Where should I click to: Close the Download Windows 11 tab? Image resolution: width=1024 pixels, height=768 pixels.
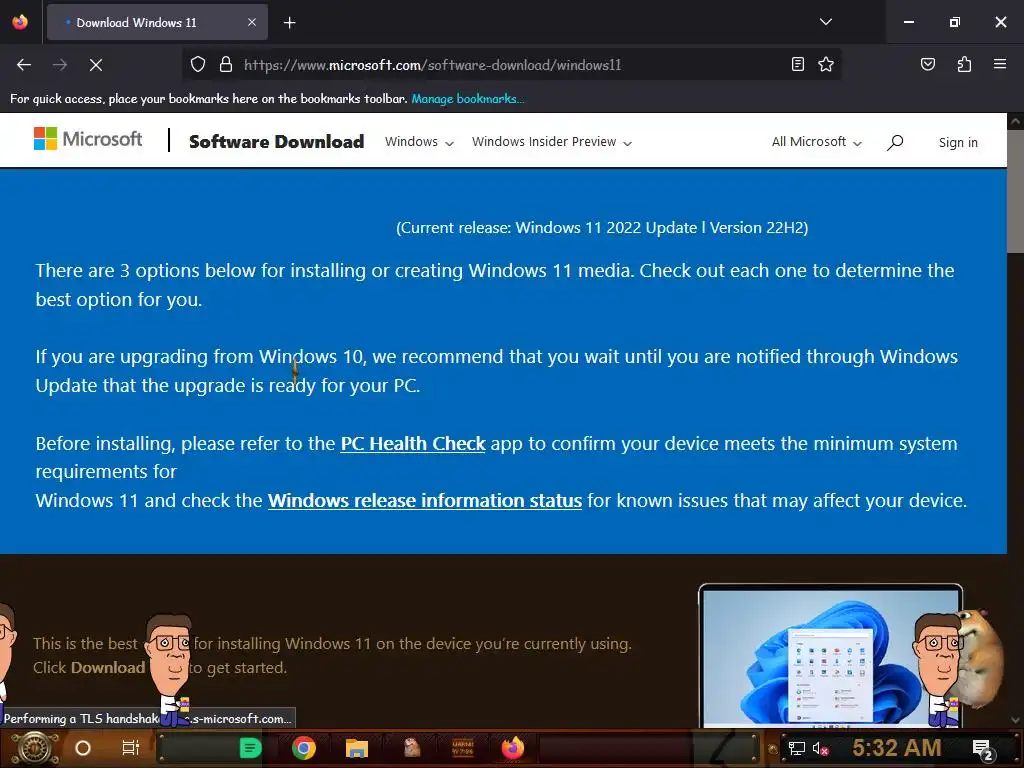(252, 22)
